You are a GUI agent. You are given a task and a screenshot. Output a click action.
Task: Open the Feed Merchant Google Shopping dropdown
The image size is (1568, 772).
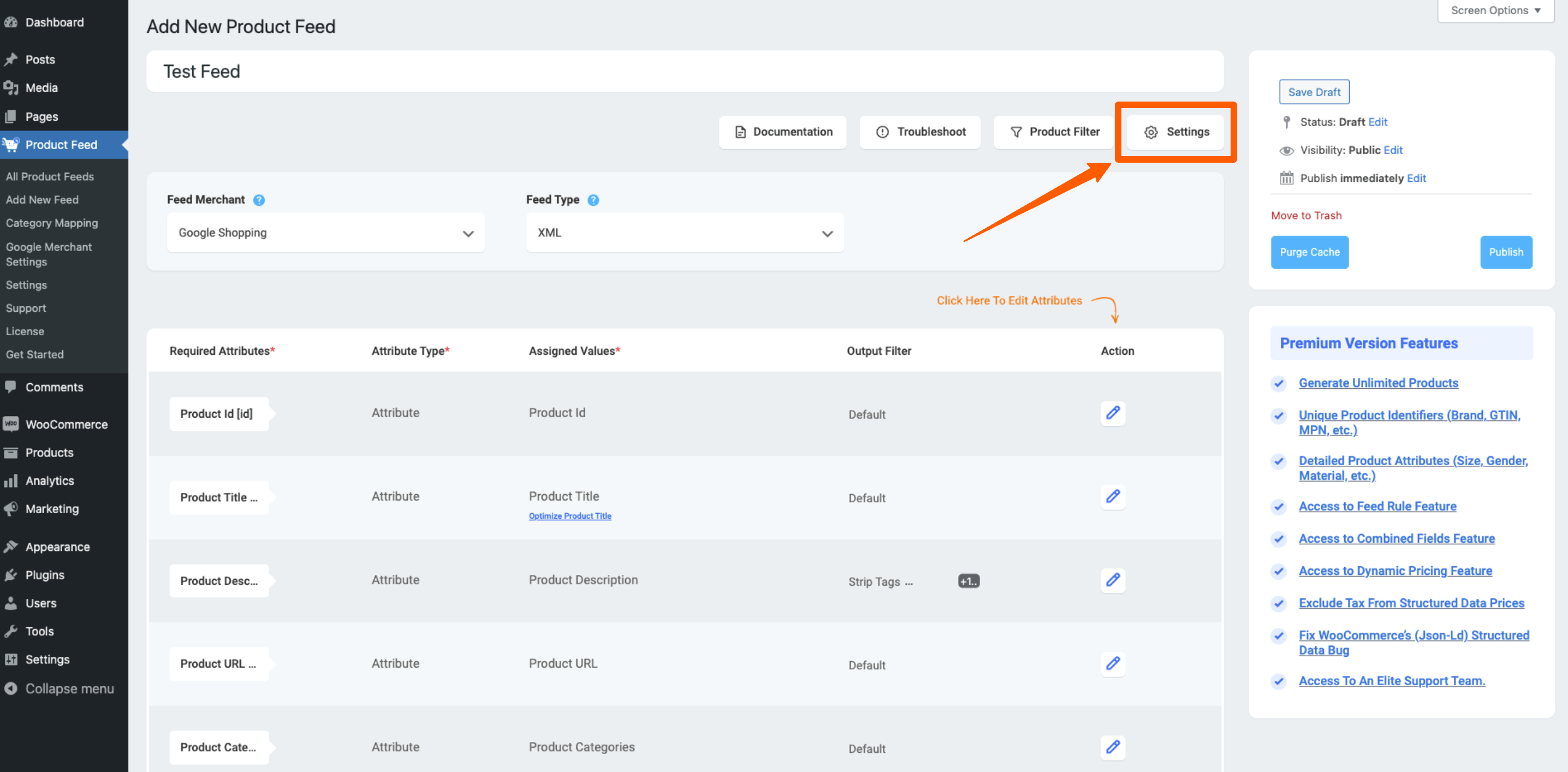point(325,233)
